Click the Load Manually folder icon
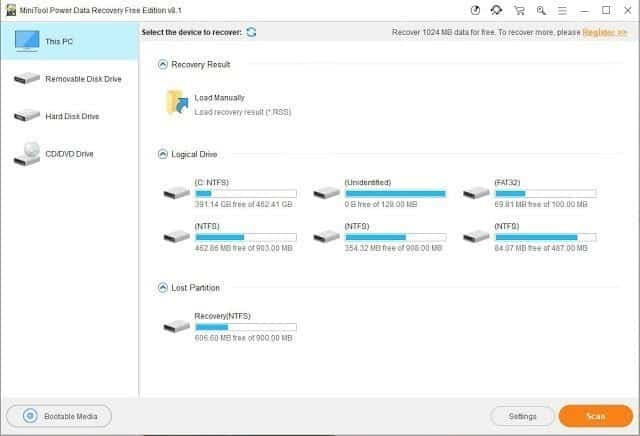This screenshot has width=640, height=436. click(178, 102)
